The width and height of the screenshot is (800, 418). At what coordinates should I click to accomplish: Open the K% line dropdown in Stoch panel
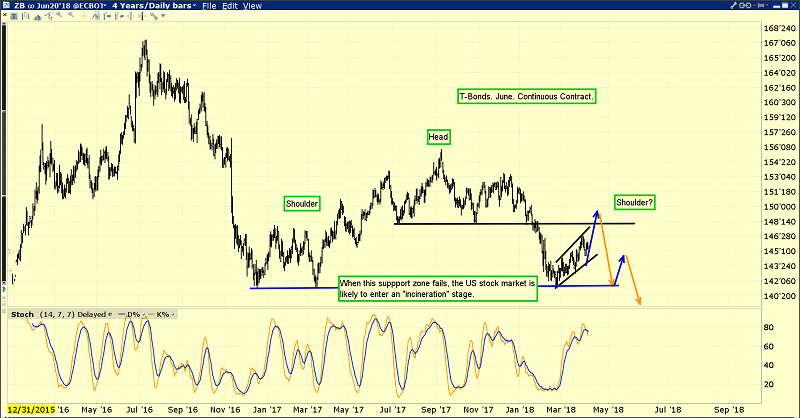(170, 314)
